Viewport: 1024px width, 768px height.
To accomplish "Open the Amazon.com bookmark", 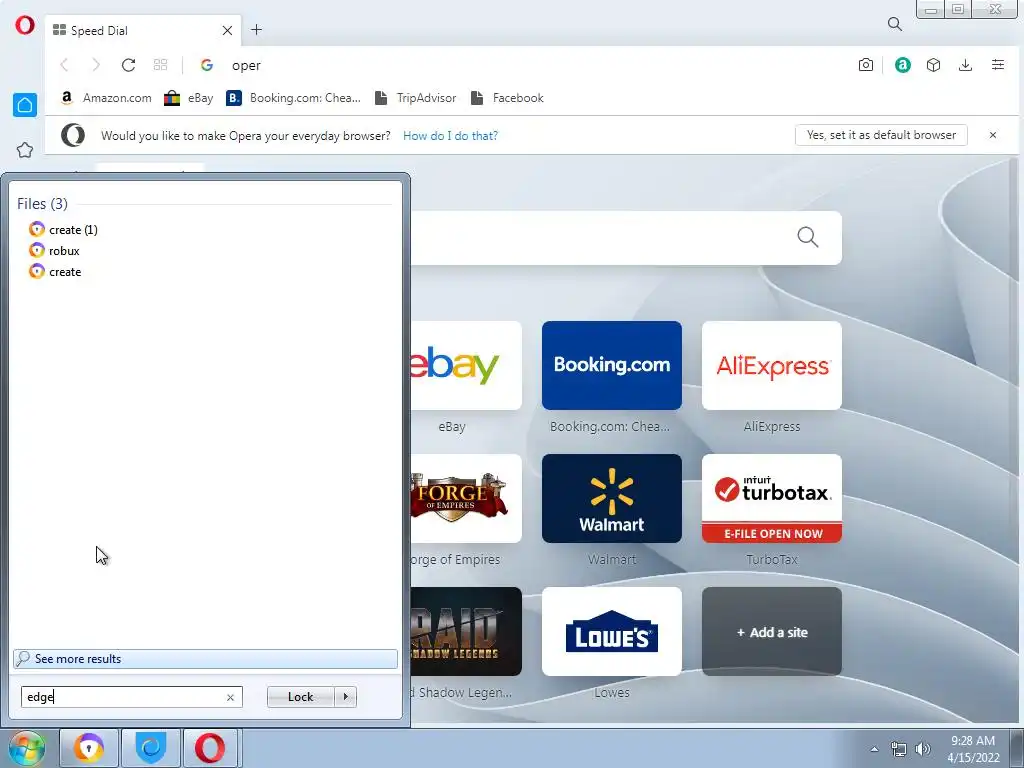I will point(106,98).
